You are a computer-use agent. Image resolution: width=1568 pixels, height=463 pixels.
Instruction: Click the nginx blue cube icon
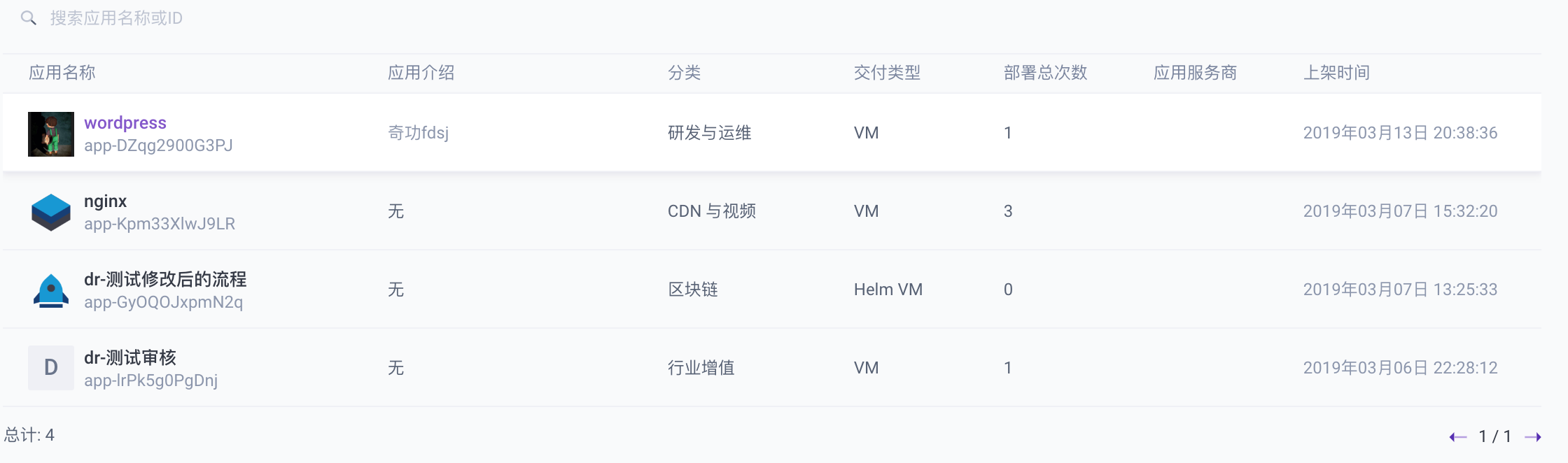tap(50, 211)
